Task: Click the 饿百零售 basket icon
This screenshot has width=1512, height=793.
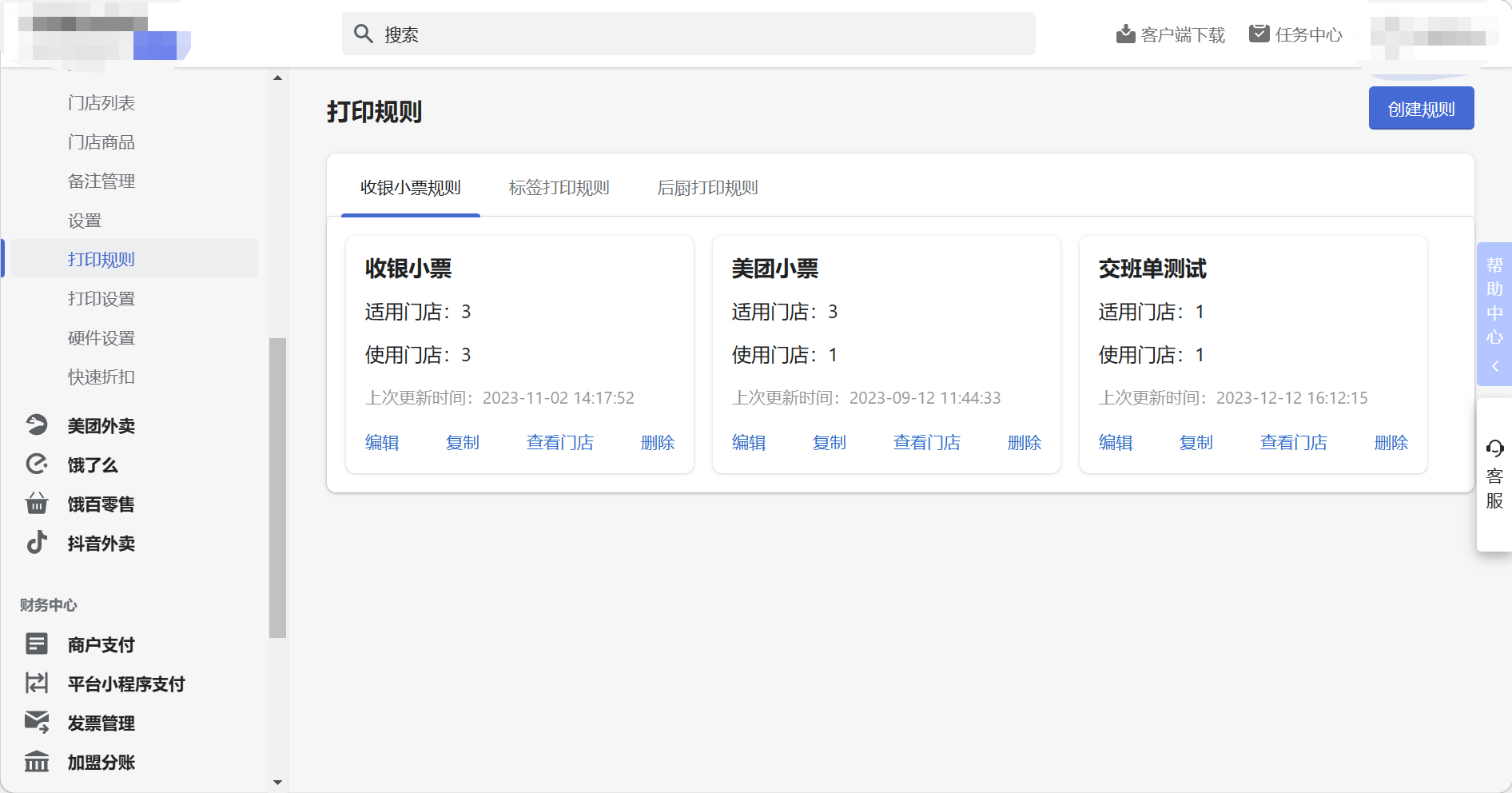Action: tap(37, 503)
